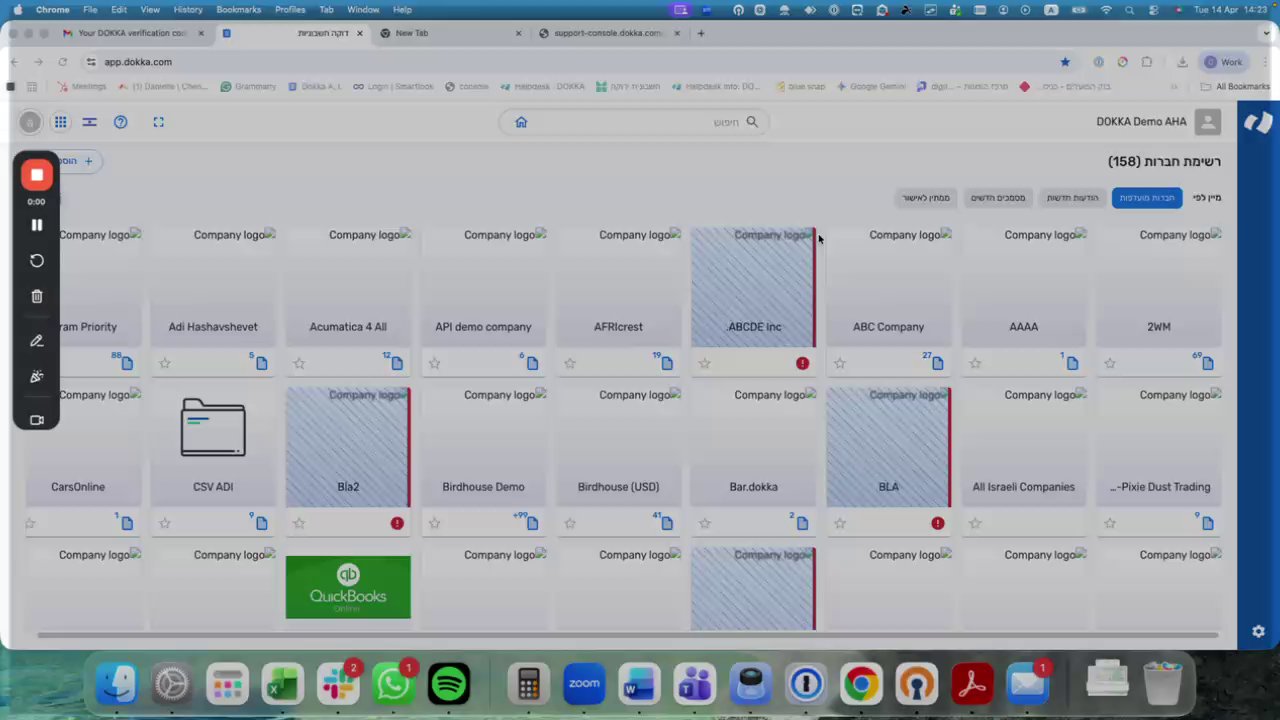
Task: Favorite the ABCDE inc star
Action: point(705,363)
